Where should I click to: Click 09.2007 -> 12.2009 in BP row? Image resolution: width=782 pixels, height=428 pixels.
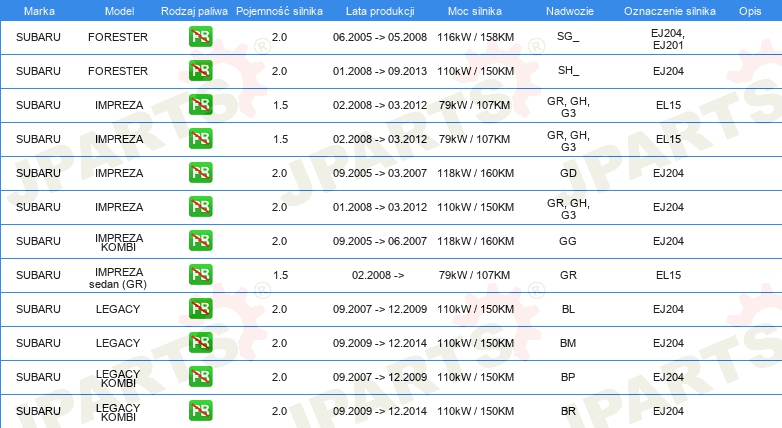click(x=380, y=377)
